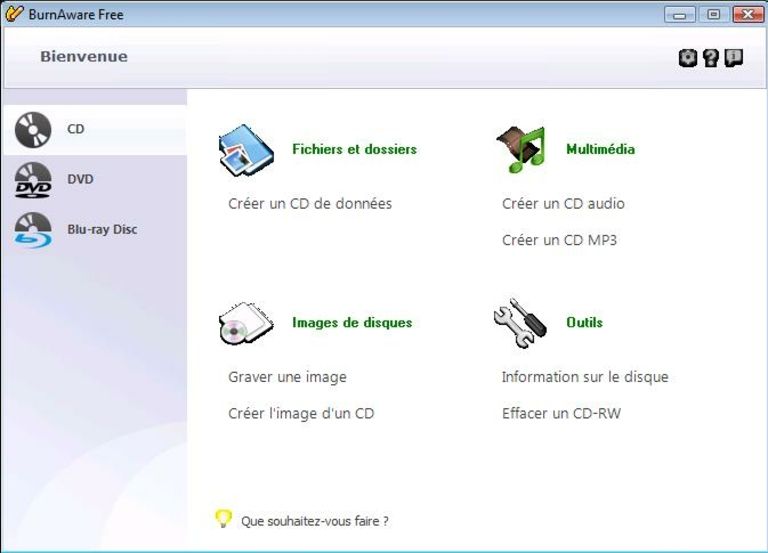Switch to the Blu-ray Disc tab label

102,229
